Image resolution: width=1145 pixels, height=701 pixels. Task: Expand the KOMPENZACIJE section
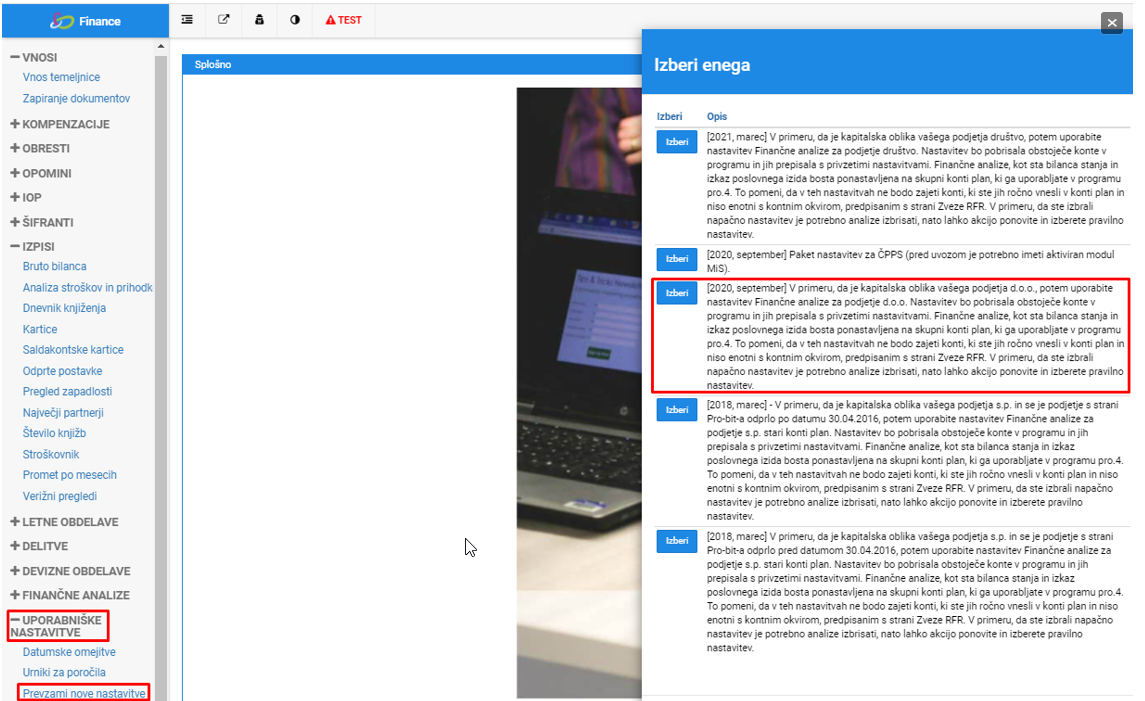[60, 124]
